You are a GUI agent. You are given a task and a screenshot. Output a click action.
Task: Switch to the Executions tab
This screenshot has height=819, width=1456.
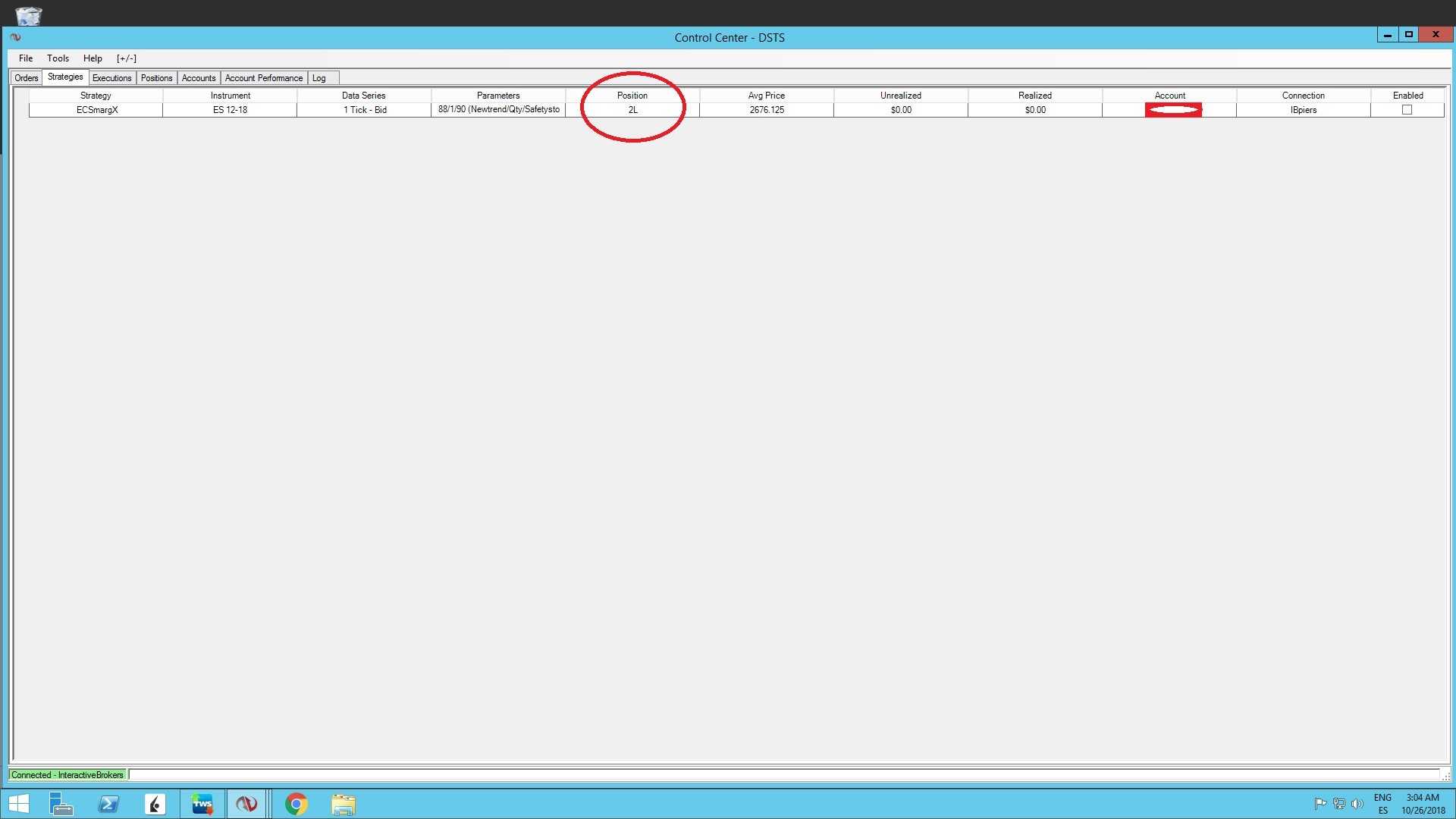[x=111, y=78]
